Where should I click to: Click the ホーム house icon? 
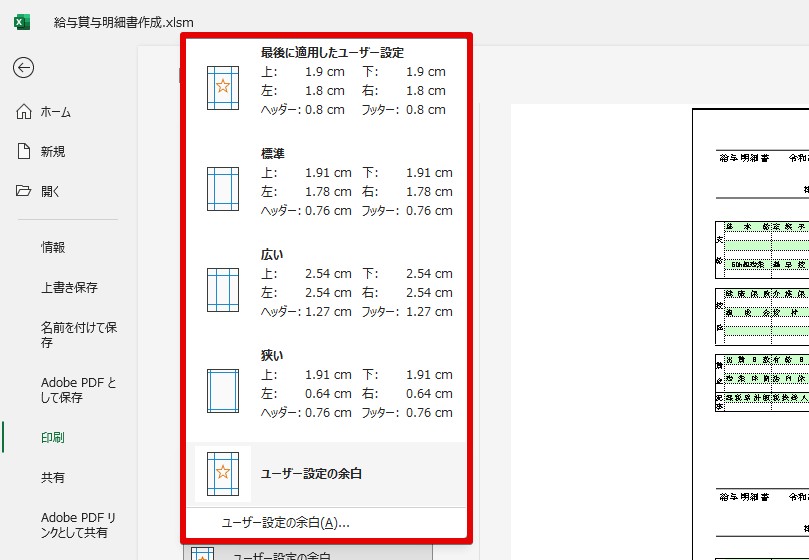click(x=24, y=112)
